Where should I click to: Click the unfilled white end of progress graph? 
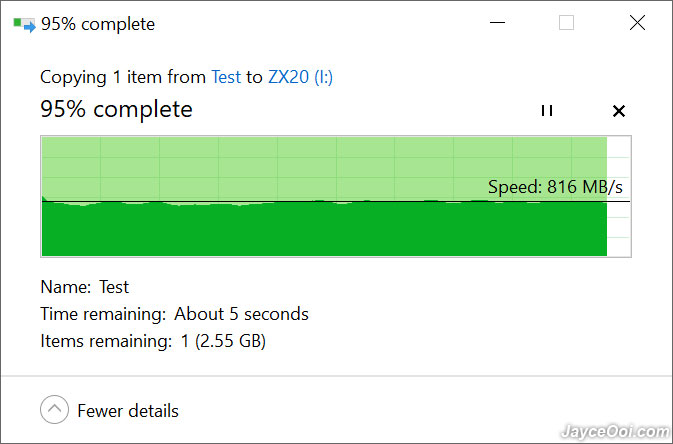tap(618, 197)
